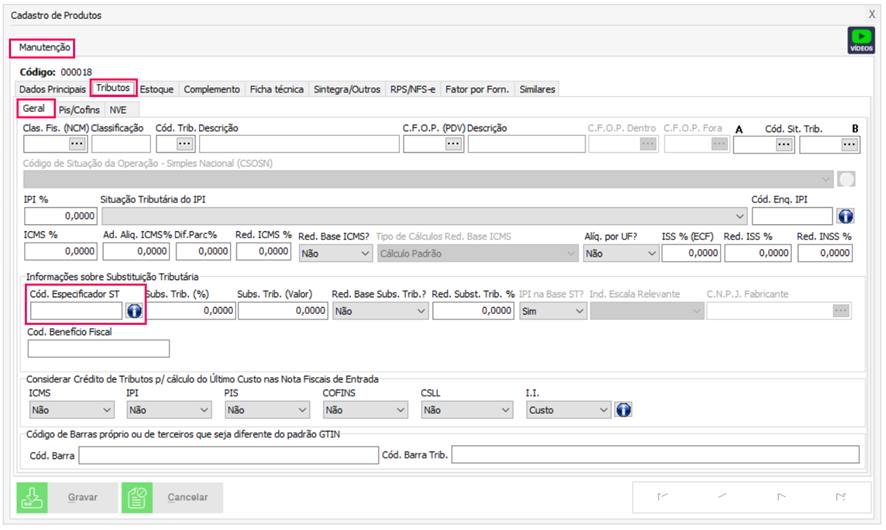The height and width of the screenshot is (530, 886).
Task: Switch to the Estoque tab
Action: pos(157,89)
